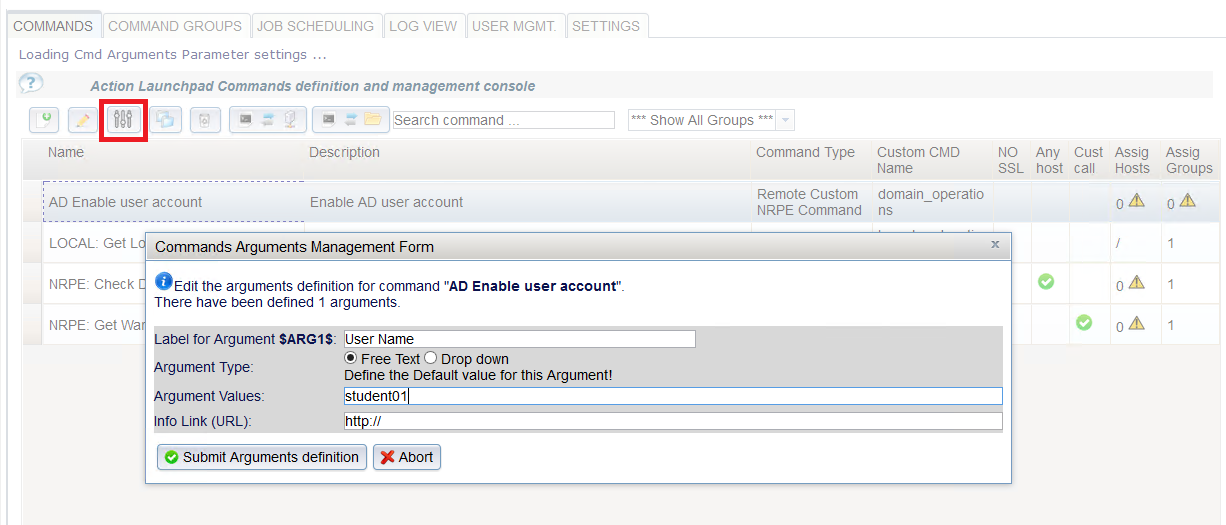Click the pencil edit command icon
Screen dimensions: 1226x525
[x=83, y=120]
